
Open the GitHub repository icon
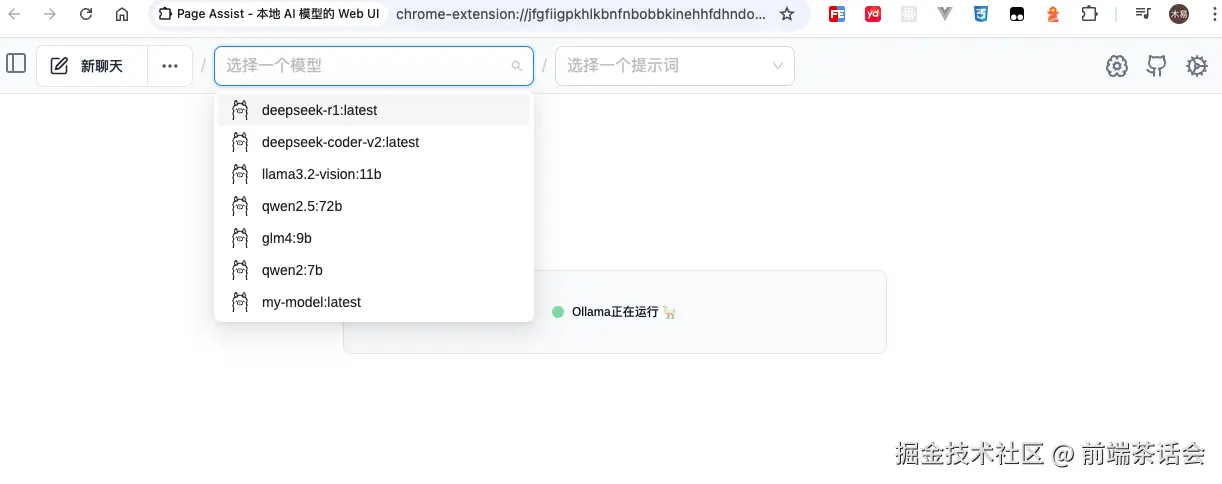(x=1157, y=66)
